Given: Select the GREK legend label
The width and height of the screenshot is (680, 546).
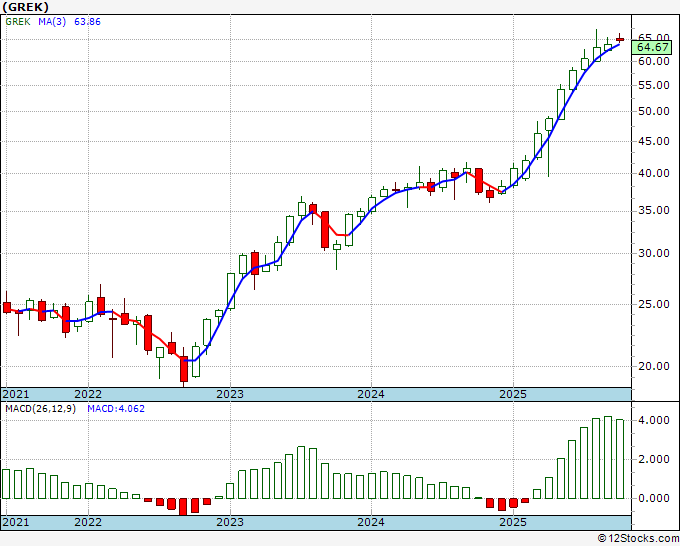Looking at the screenshot, I should pyautogui.click(x=18, y=22).
